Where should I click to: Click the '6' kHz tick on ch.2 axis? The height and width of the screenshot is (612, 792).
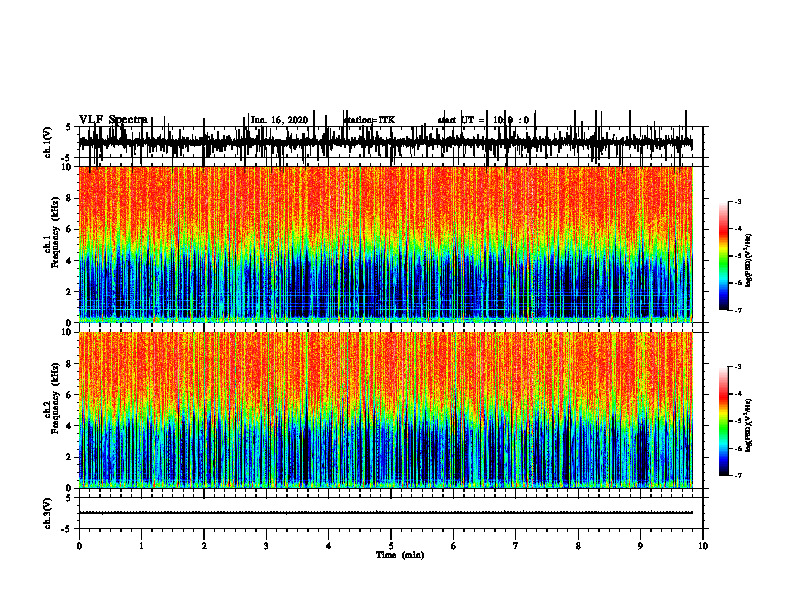tap(70, 395)
